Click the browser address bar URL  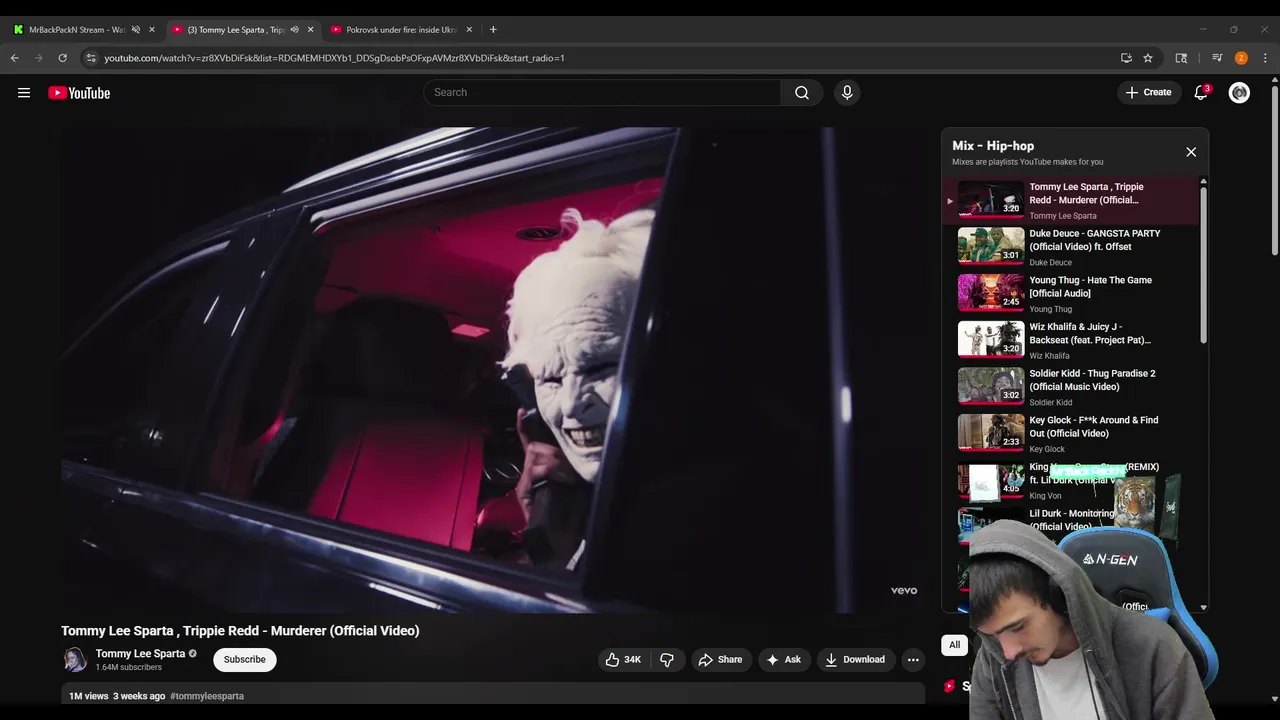click(334, 58)
